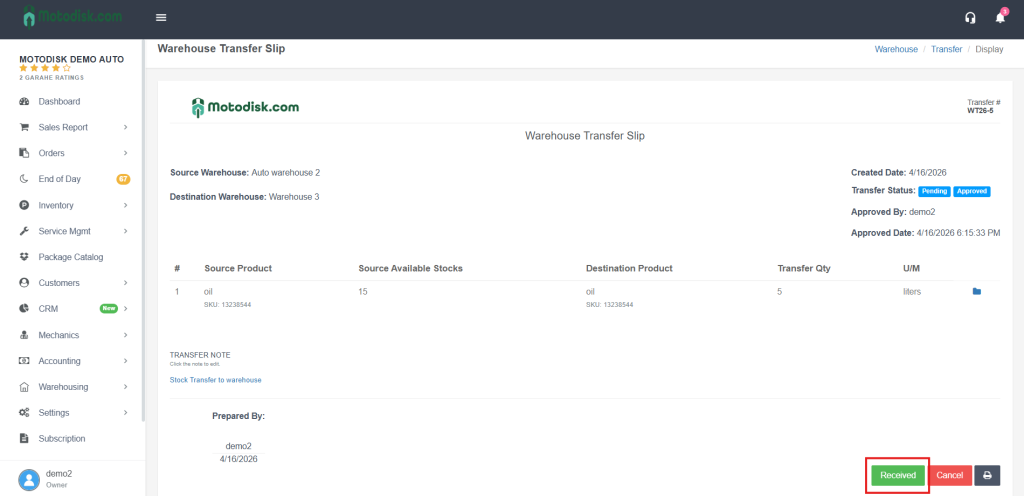Viewport: 1024px width, 496px height.
Task: Expand the Sales Report submenu
Action: coord(125,127)
